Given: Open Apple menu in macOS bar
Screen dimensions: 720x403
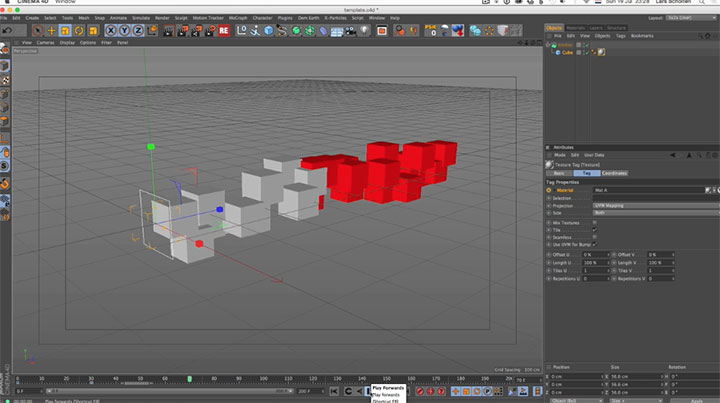Looking at the screenshot, I should [x=7, y=2].
